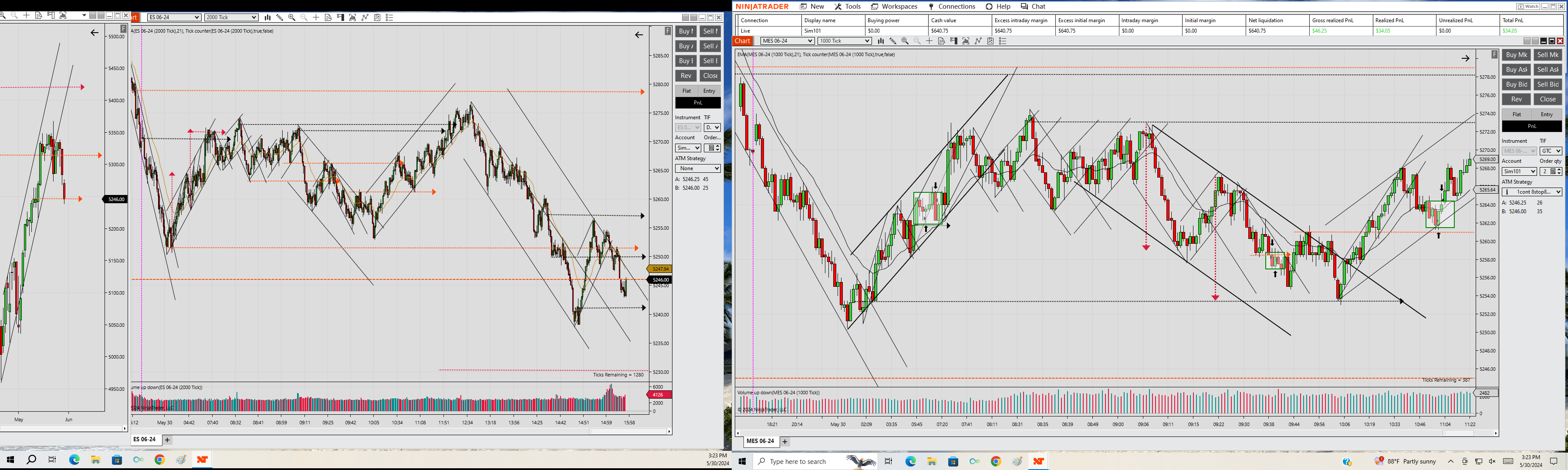Toggle F button on MES chart
This screenshot has width=1568, height=470.
pos(1494,55)
